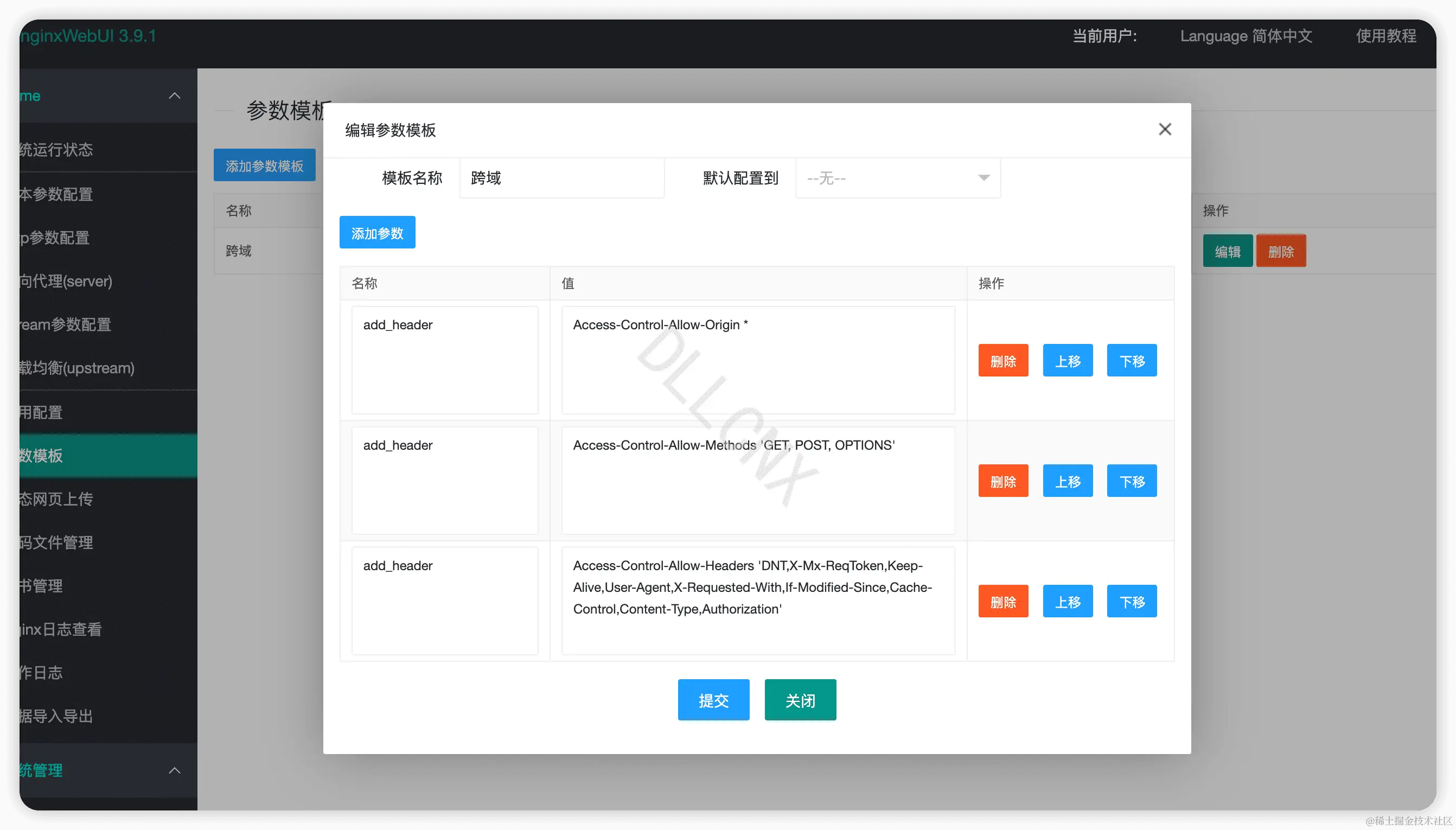Screen dimensions: 1456x830
Task: Open the 使用教程 link in header
Action: 1385,36
